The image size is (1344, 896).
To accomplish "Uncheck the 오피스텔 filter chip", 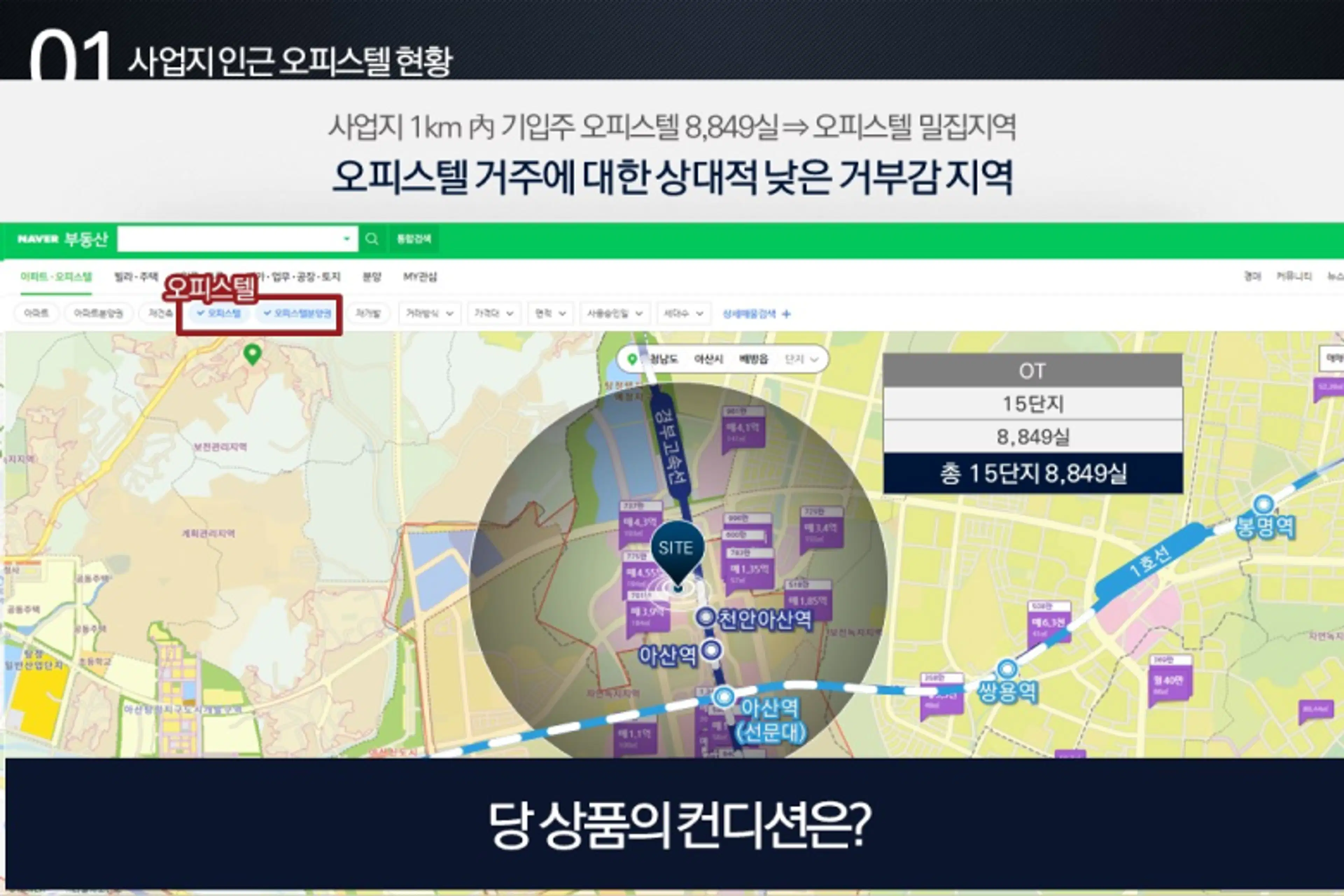I will pos(219,313).
